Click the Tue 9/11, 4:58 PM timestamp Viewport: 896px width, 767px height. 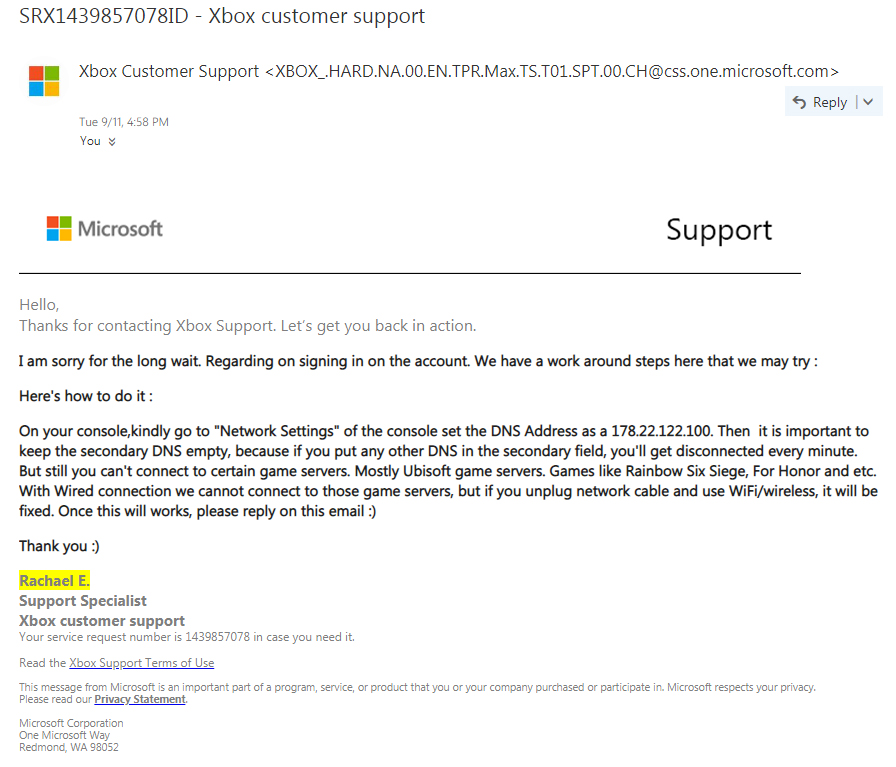coord(124,122)
